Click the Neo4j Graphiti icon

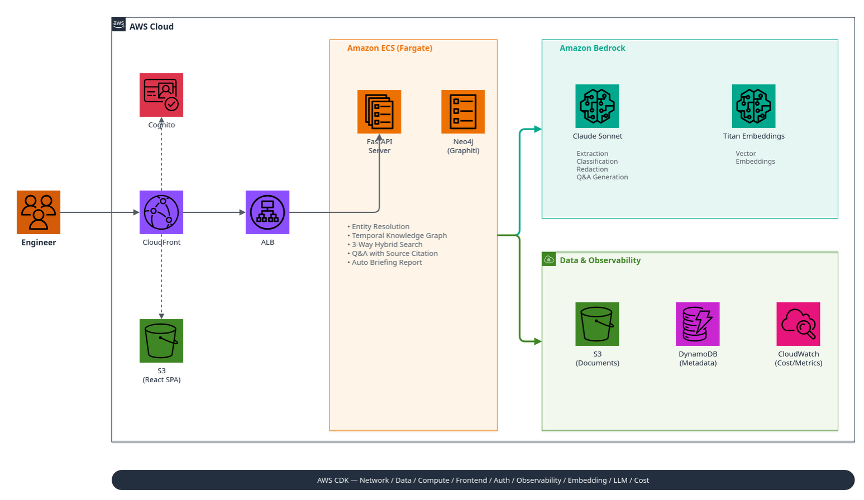(463, 112)
